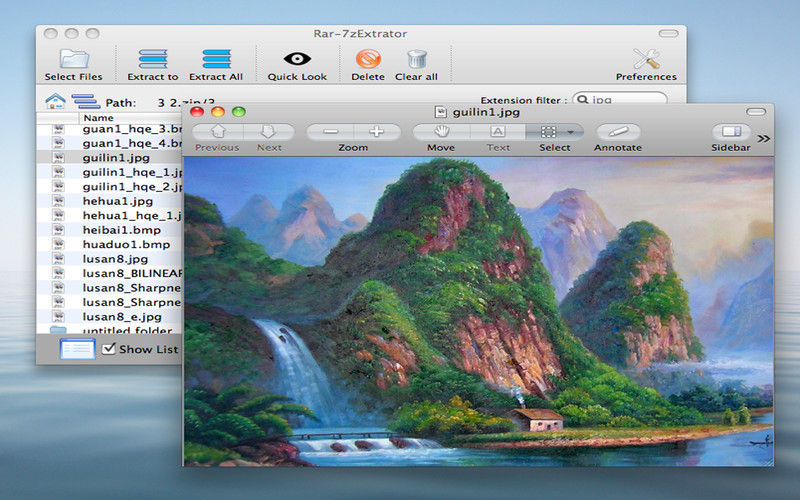The width and height of the screenshot is (800, 500).
Task: Click the Next arrow in preview window
Action: coord(268,132)
